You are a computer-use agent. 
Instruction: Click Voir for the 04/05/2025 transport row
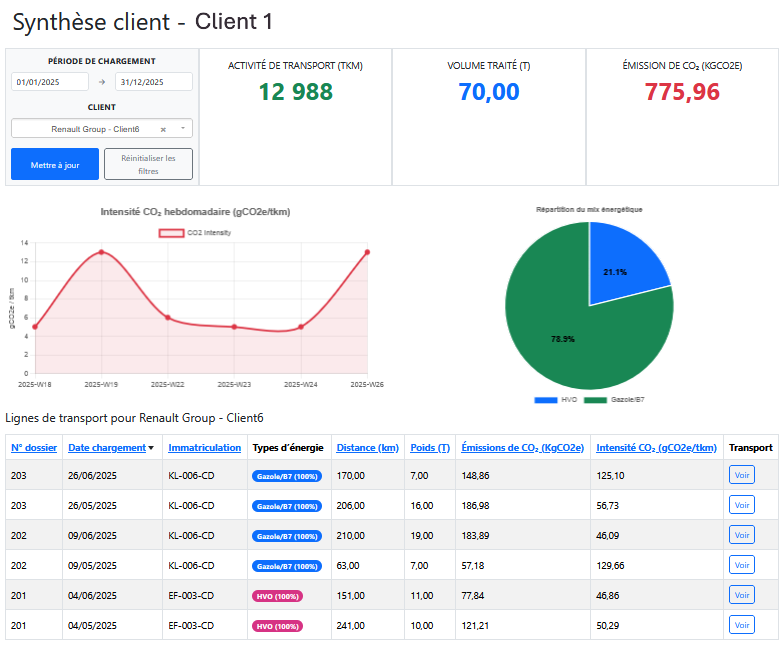[x=742, y=625]
